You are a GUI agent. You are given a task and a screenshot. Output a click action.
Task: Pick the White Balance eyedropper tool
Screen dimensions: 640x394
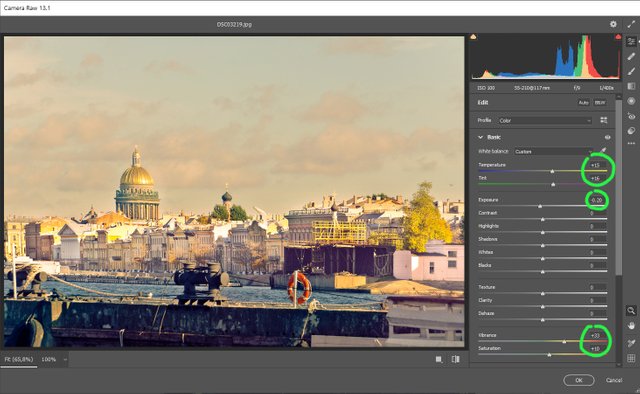point(603,151)
